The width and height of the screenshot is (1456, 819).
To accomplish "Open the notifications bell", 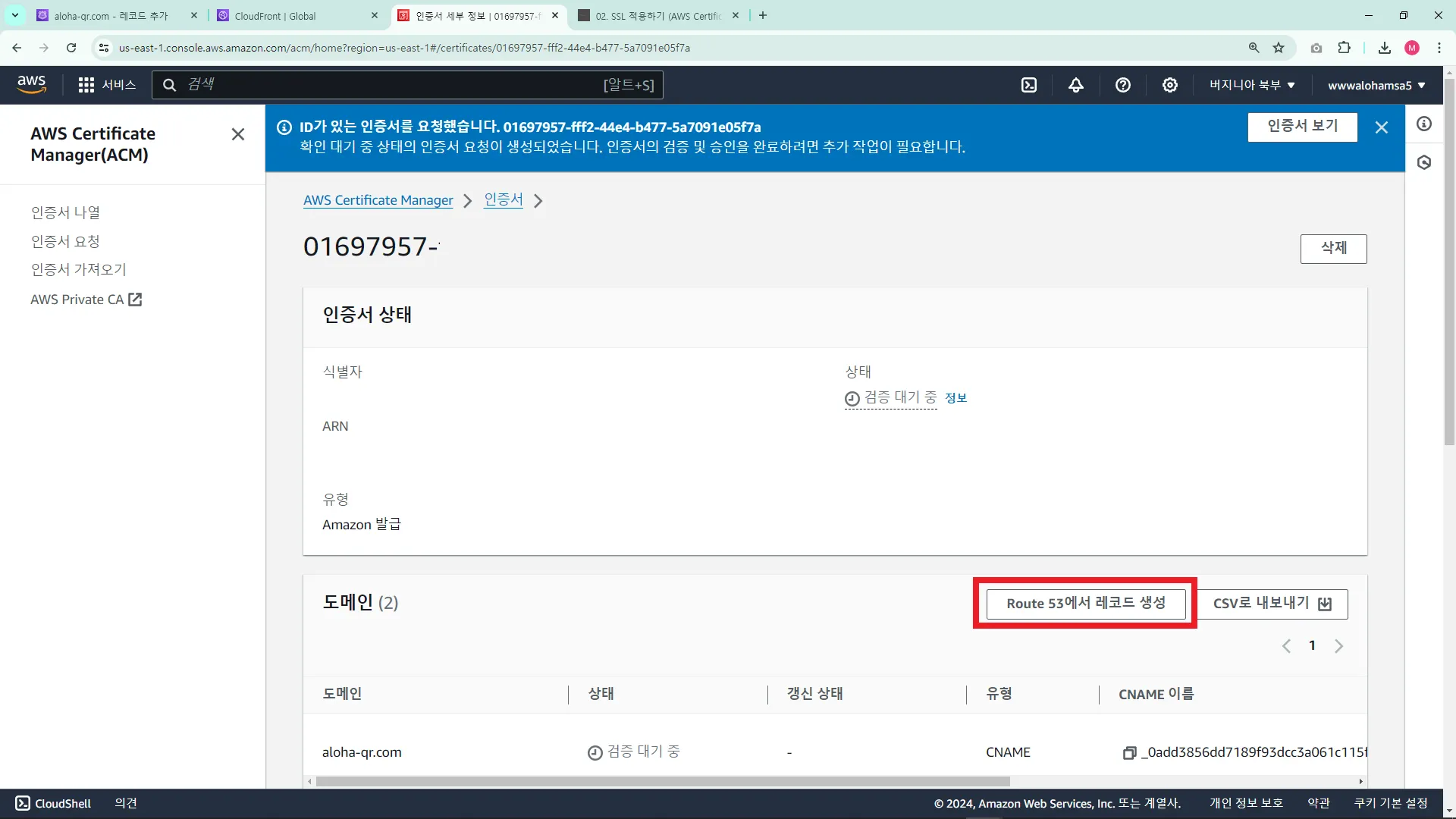I will pos(1075,85).
